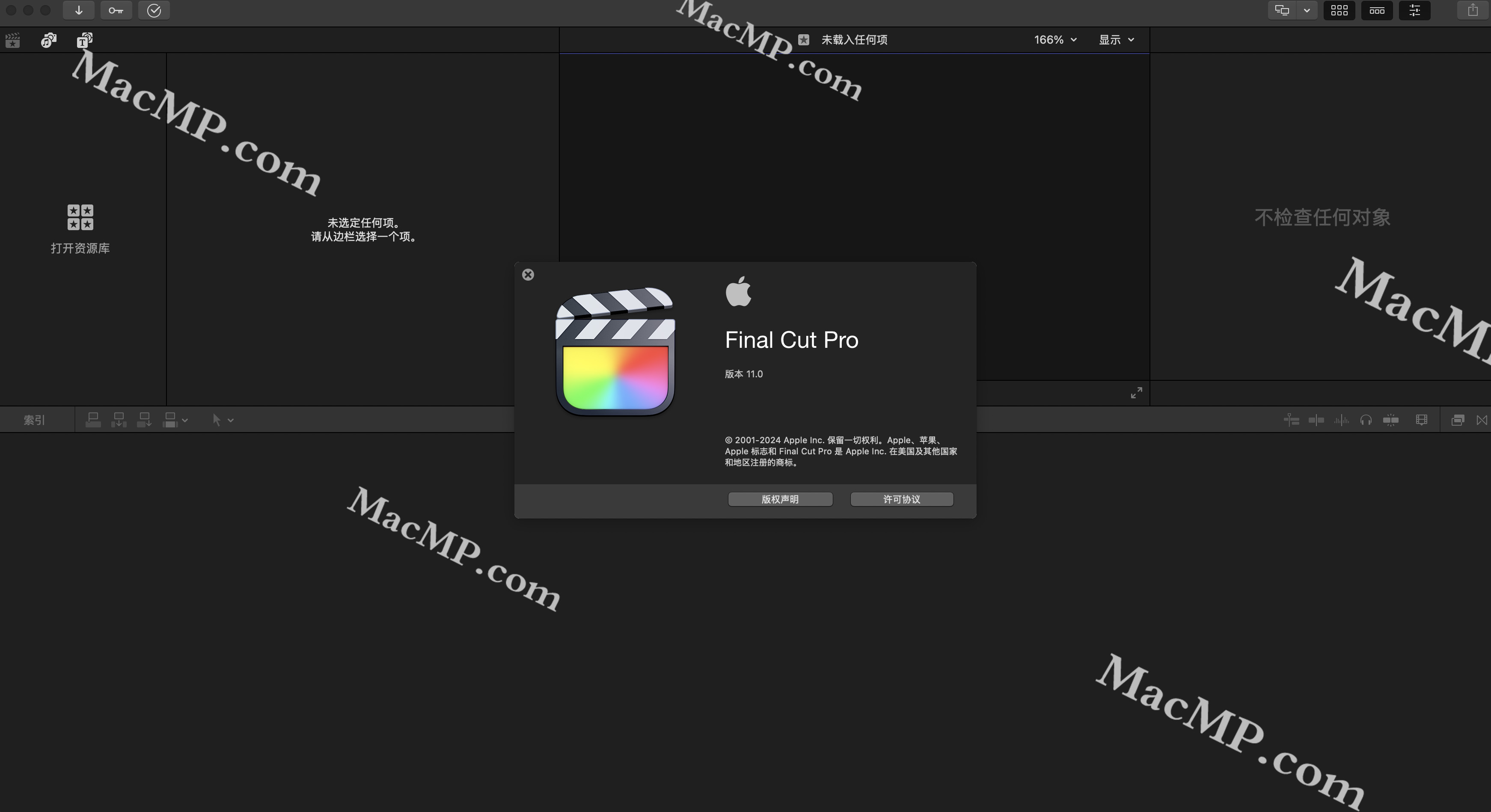Open the viewer zoom 166% dropdown
The width and height of the screenshot is (1491, 812).
click(x=1055, y=40)
